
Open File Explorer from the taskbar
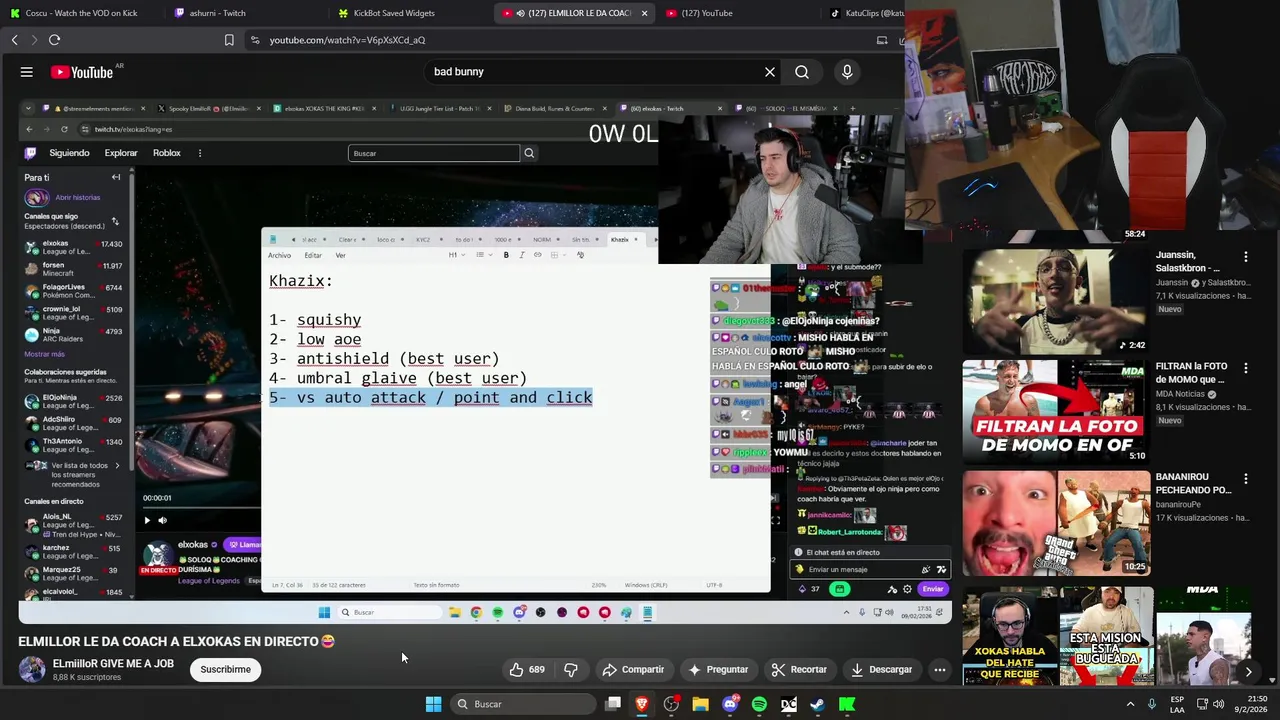(x=700, y=704)
